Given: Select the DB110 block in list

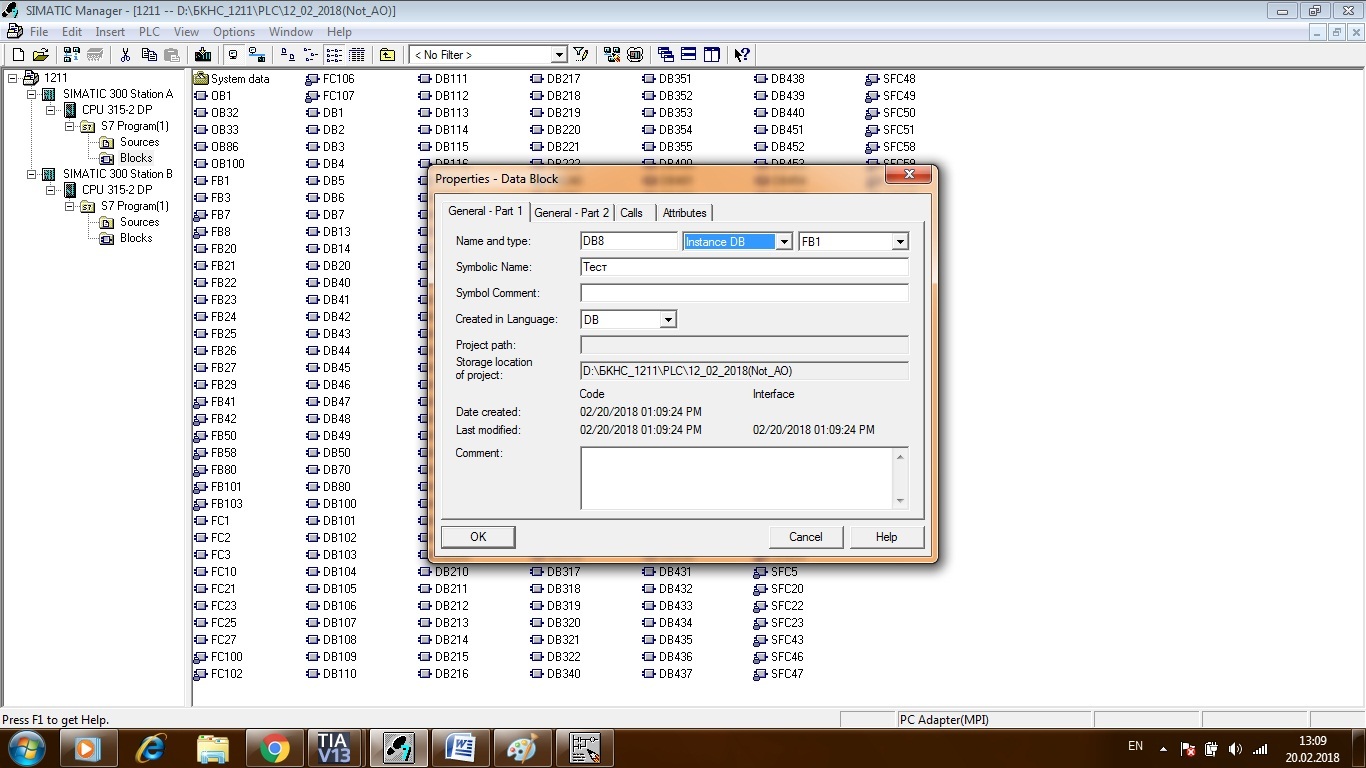Looking at the screenshot, I should (x=339, y=674).
